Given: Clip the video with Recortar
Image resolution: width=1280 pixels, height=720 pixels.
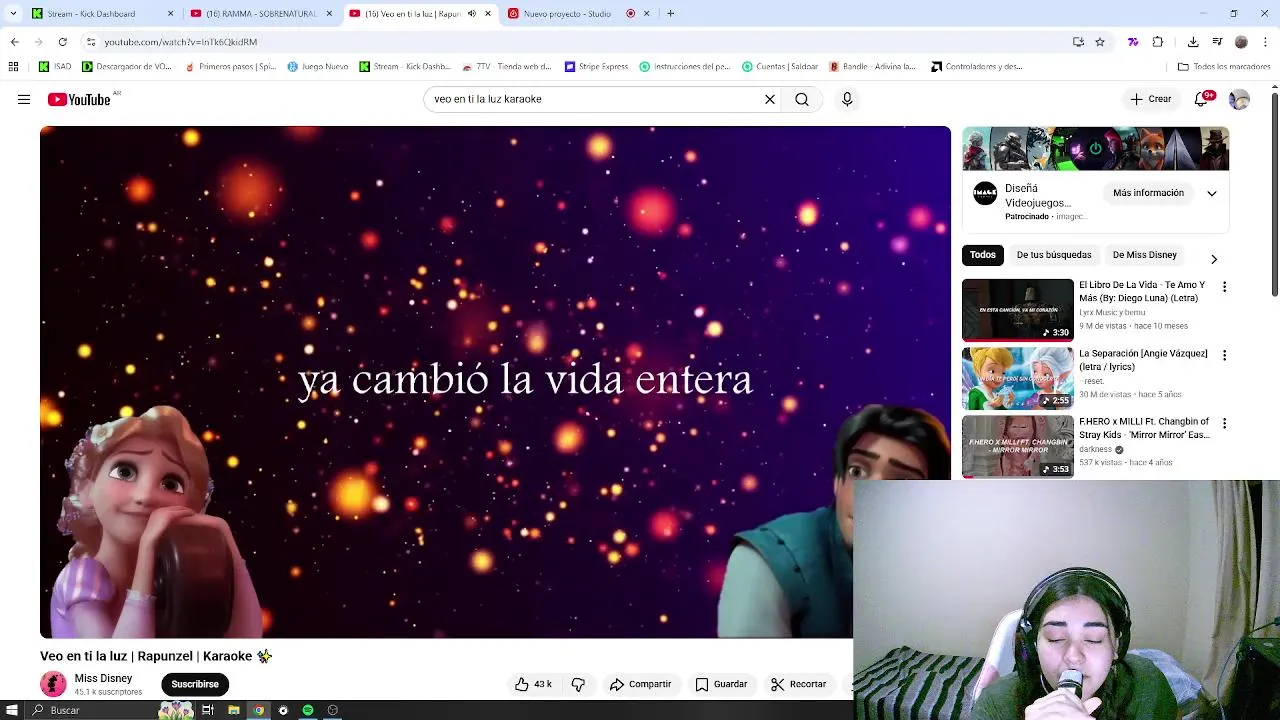Looking at the screenshot, I should tap(799, 684).
